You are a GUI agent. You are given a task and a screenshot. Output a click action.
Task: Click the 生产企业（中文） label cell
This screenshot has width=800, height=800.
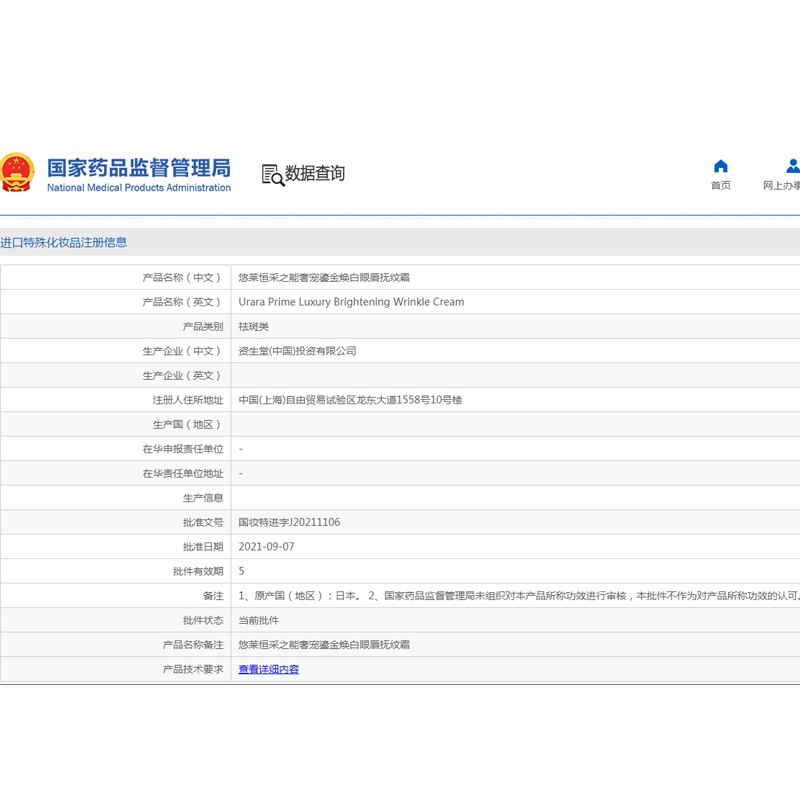point(116,351)
